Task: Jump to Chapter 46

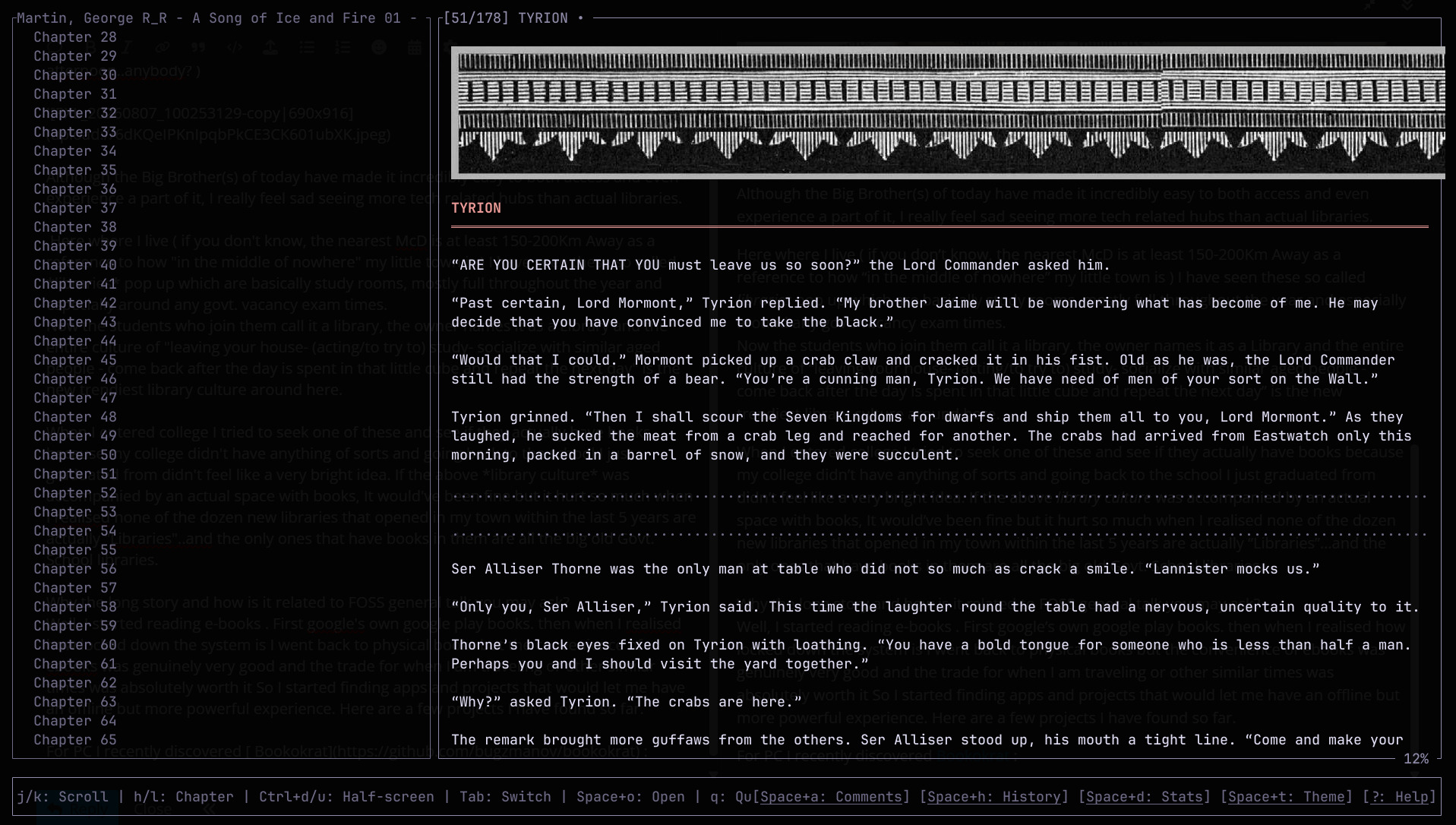Action: point(75,379)
